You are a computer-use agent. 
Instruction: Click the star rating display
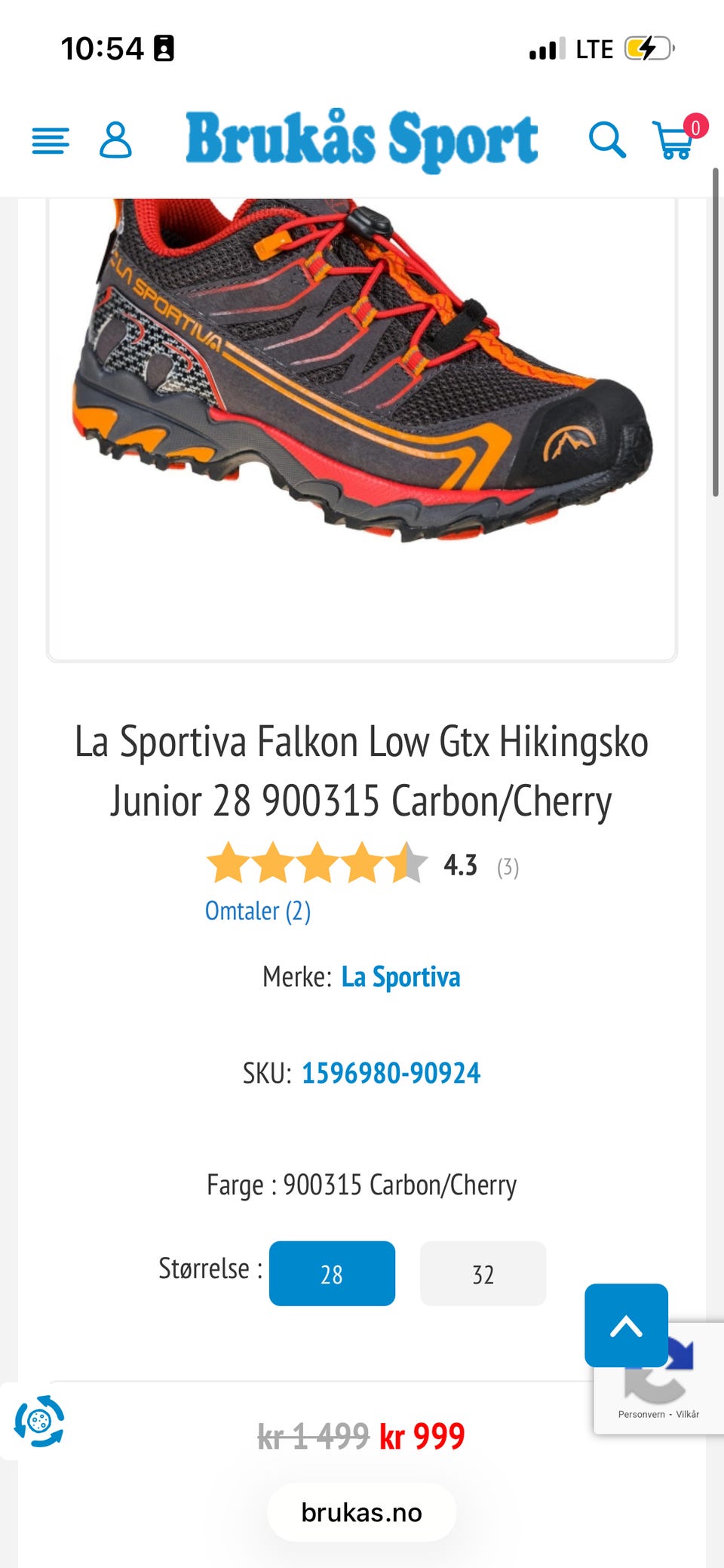[318, 862]
